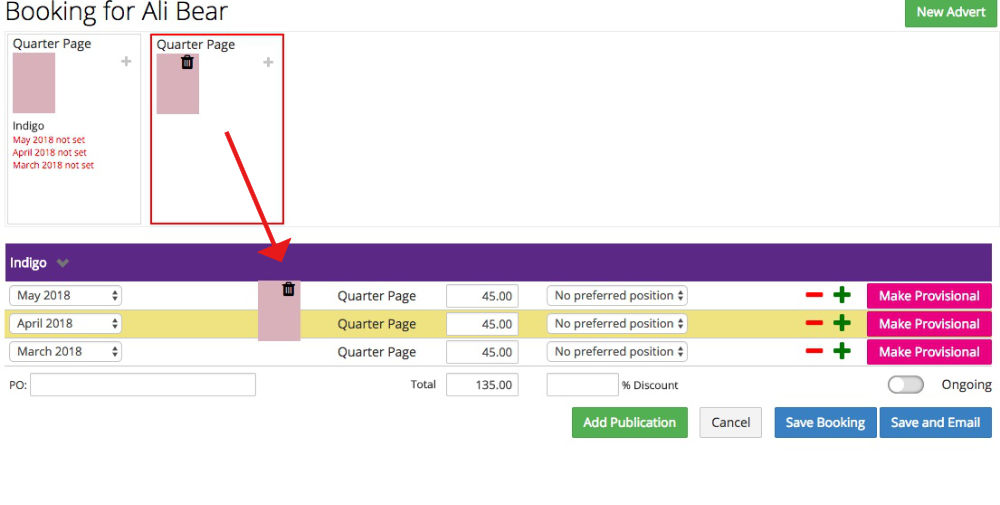Click the Quarter Page label in the May 2018 row
The height and width of the screenshot is (505, 1000).
pyautogui.click(x=376, y=296)
